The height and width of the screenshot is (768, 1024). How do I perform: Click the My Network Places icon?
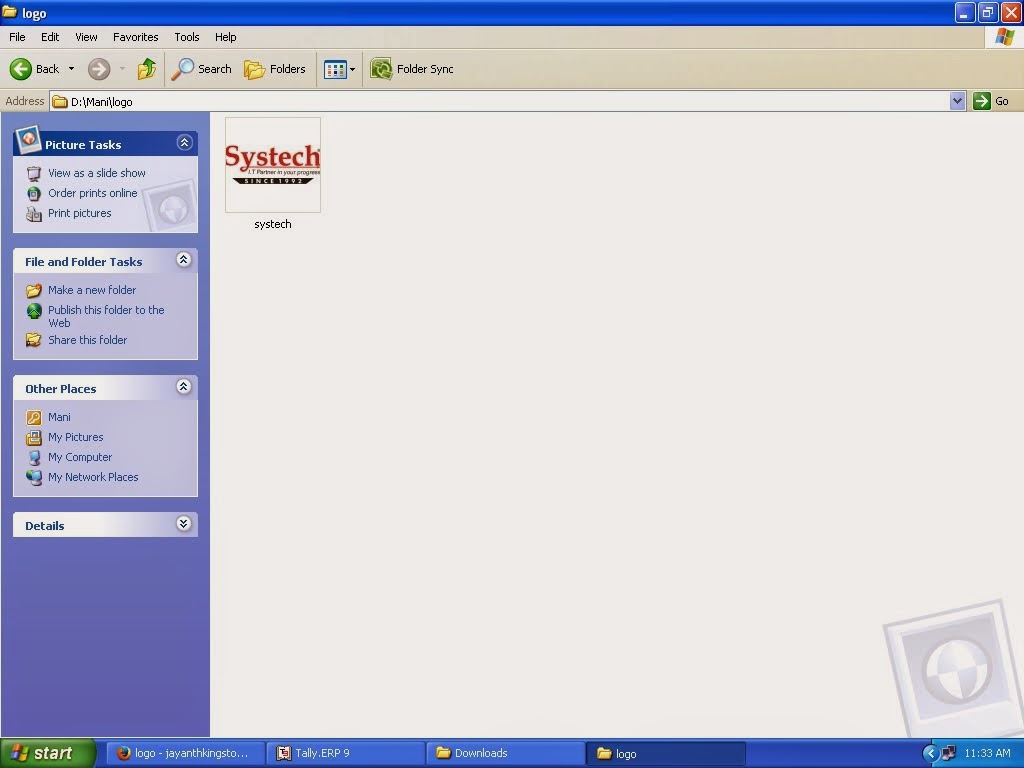(34, 477)
